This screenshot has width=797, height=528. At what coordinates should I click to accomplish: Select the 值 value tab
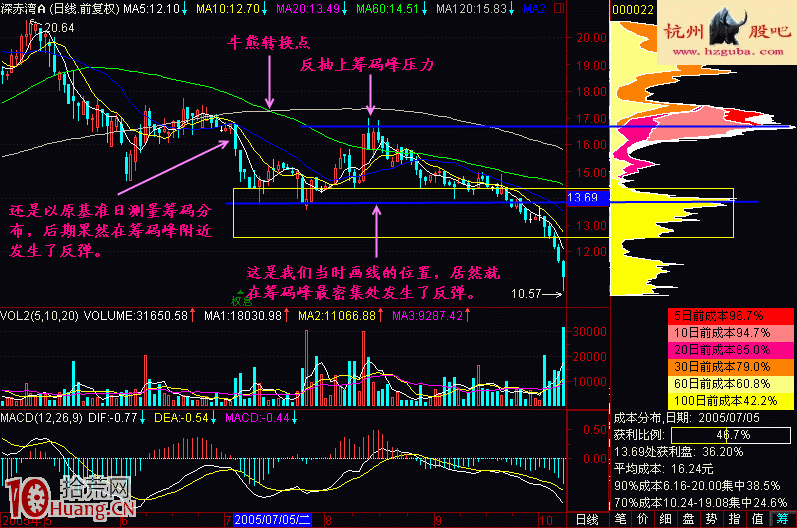[757, 519]
